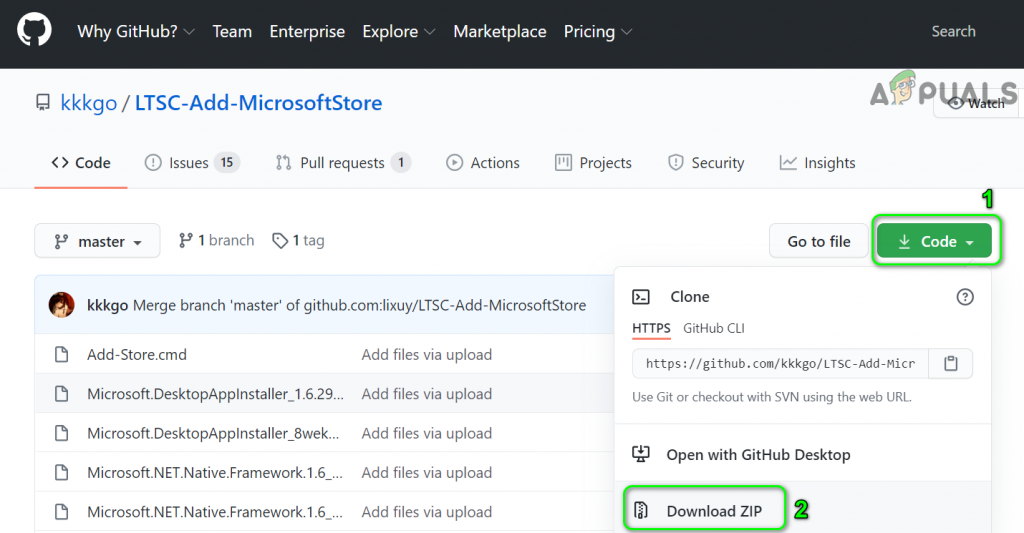The height and width of the screenshot is (533, 1024).
Task: Click the help question mark icon near Clone
Action: pos(964,297)
